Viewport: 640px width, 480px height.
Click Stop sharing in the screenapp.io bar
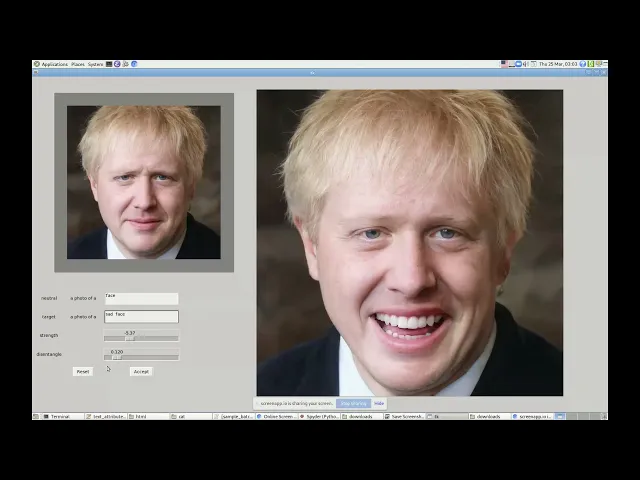353,403
